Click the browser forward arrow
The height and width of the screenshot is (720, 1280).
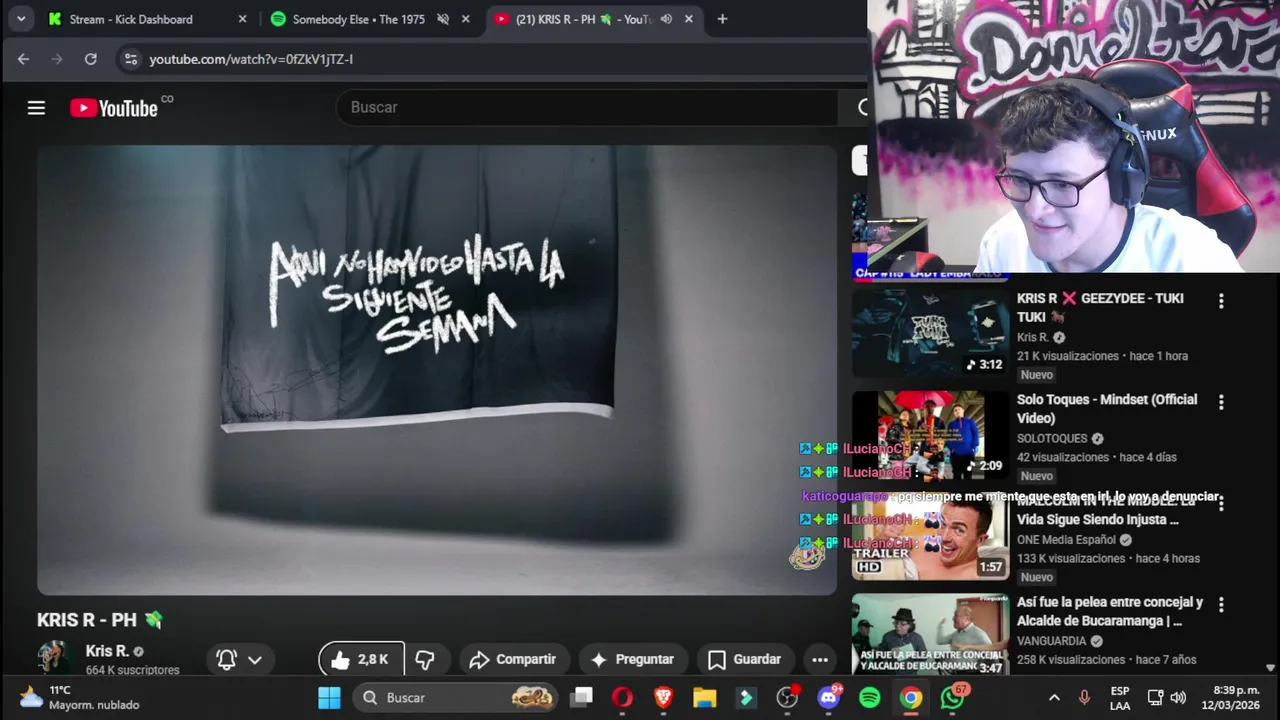click(x=57, y=59)
